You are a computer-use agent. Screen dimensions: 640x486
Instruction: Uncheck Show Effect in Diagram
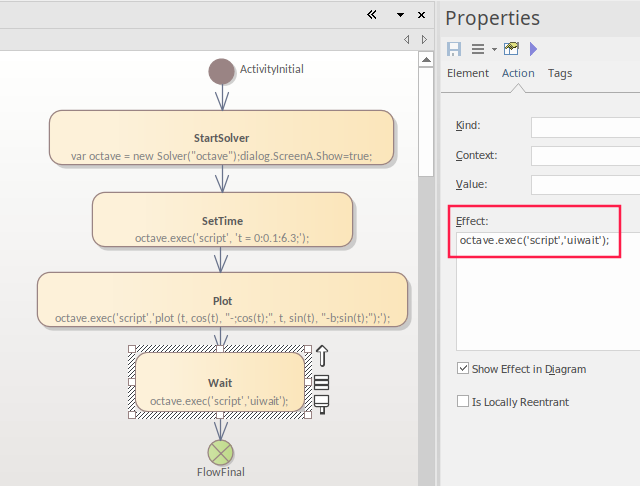coord(462,368)
